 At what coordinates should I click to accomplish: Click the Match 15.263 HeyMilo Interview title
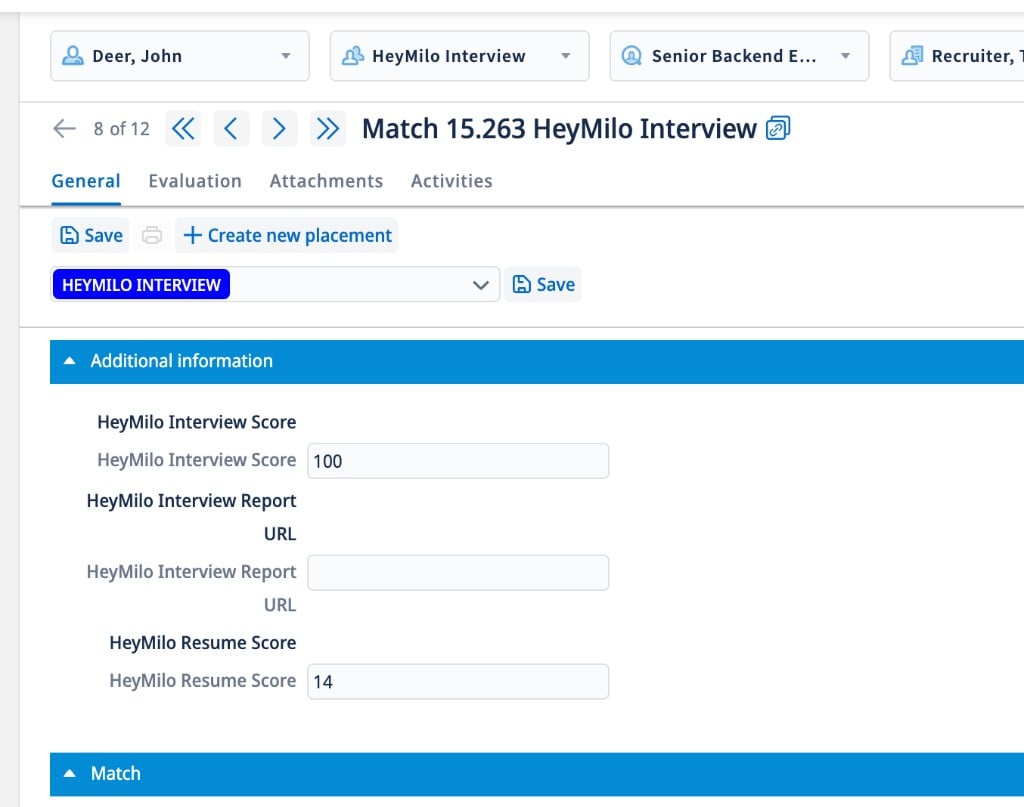[559, 129]
